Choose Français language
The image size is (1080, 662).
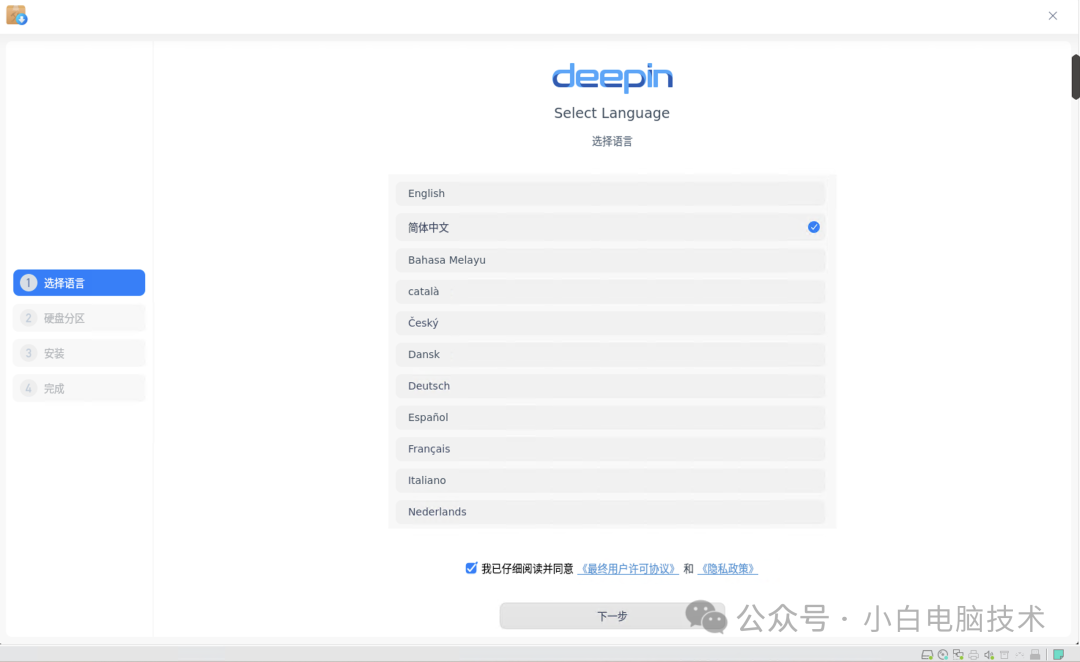point(610,448)
